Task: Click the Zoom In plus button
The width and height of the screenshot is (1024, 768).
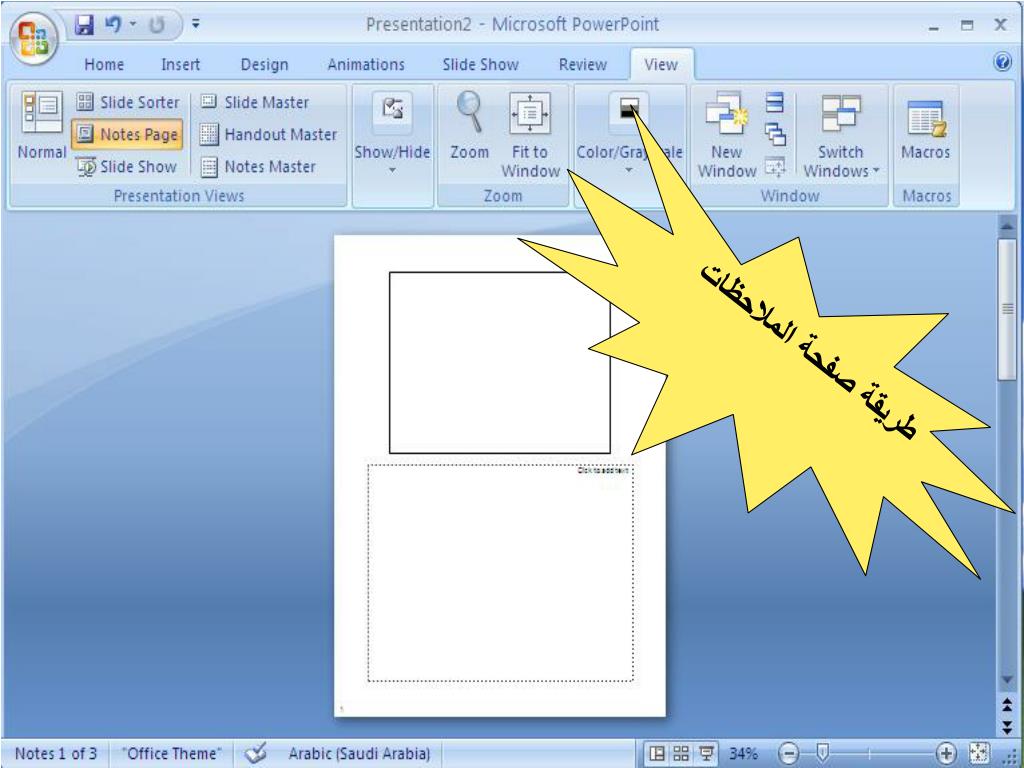Action: pyautogui.click(x=946, y=754)
